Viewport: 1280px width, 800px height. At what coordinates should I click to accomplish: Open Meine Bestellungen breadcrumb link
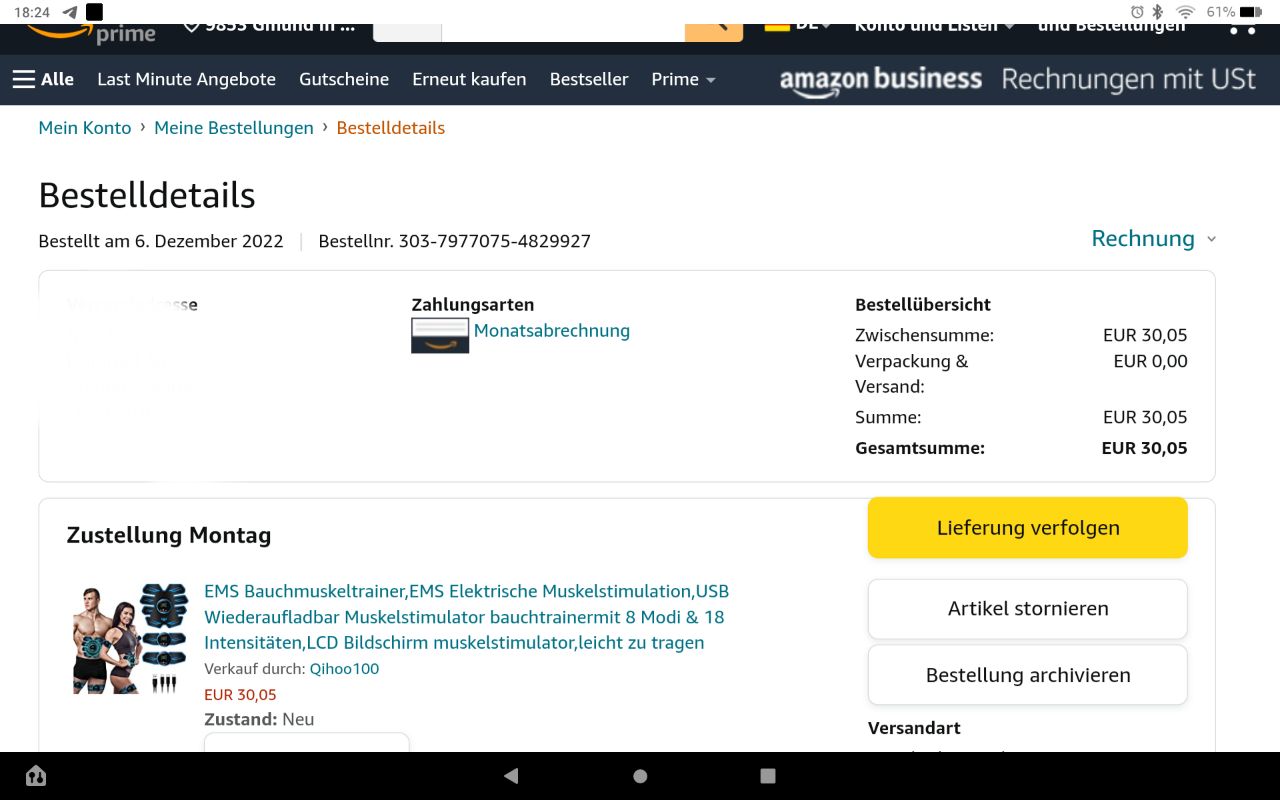[234, 128]
